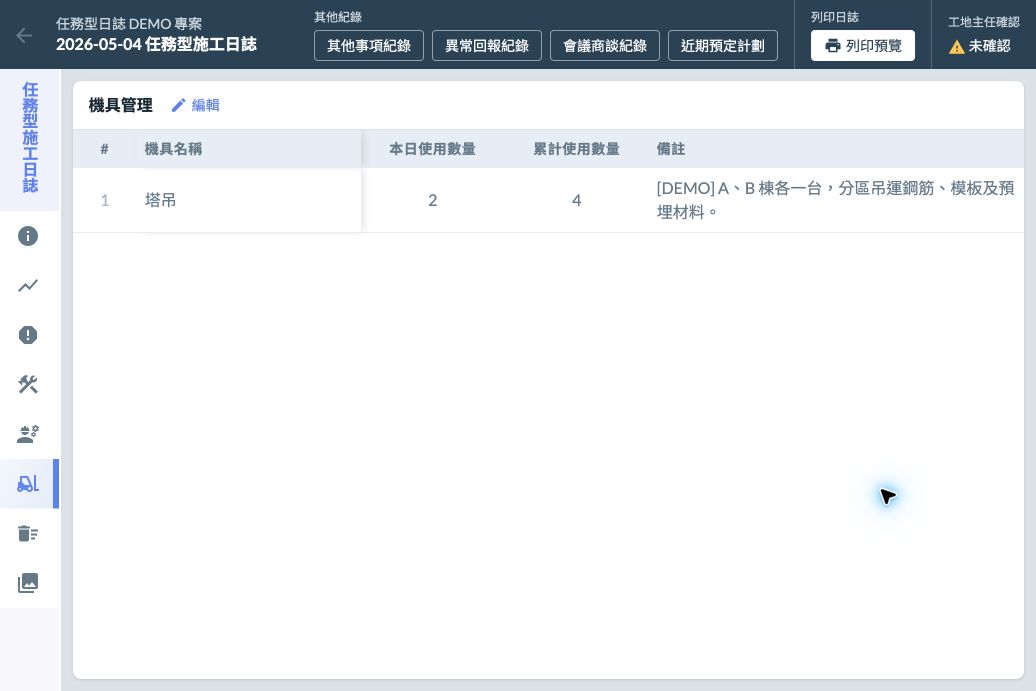Click the printer icon in 列印預覽
Viewport: 1036px width, 691px height.
click(832, 46)
